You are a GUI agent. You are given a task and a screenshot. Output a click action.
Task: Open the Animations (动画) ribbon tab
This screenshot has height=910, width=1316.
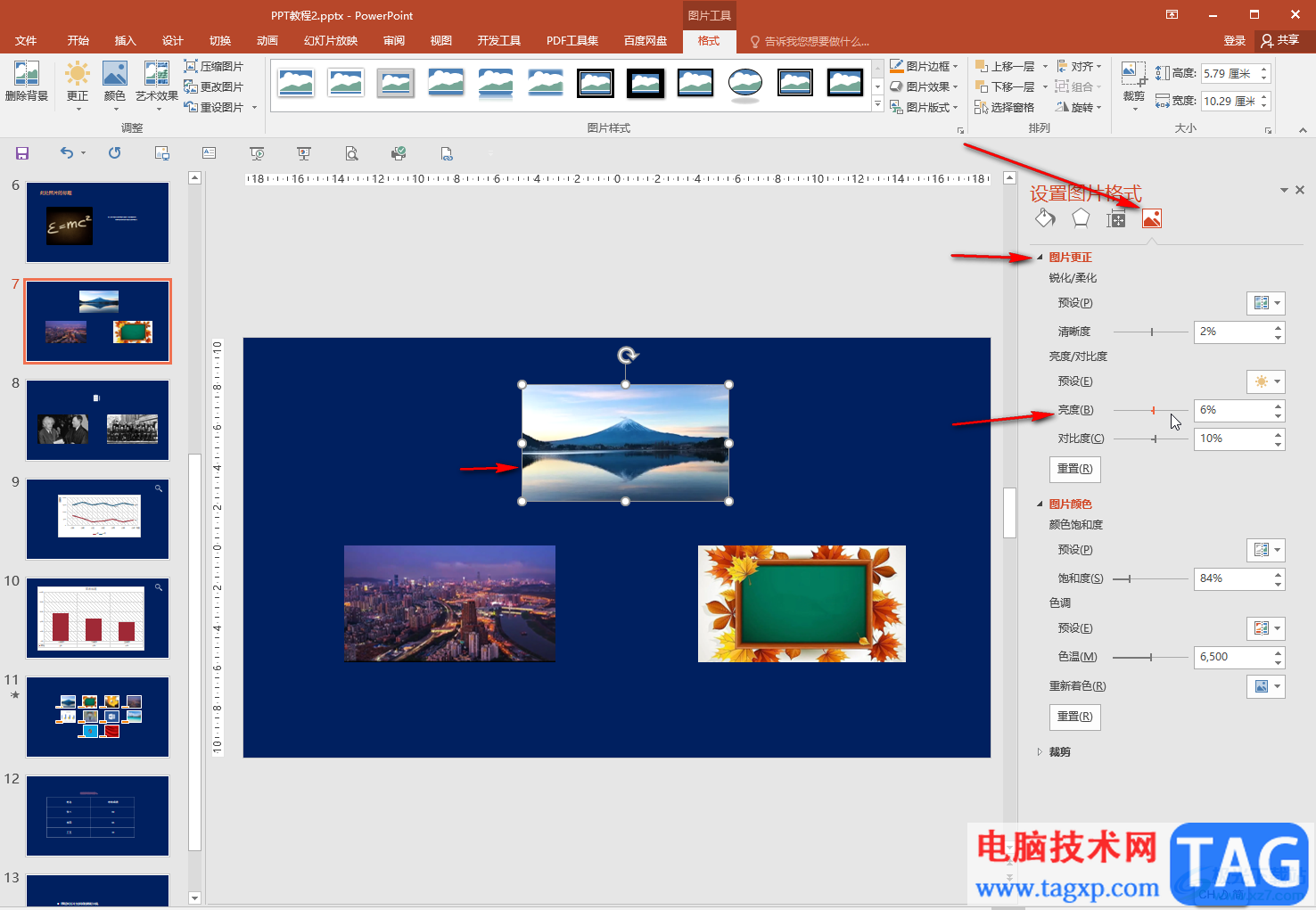pyautogui.click(x=267, y=41)
